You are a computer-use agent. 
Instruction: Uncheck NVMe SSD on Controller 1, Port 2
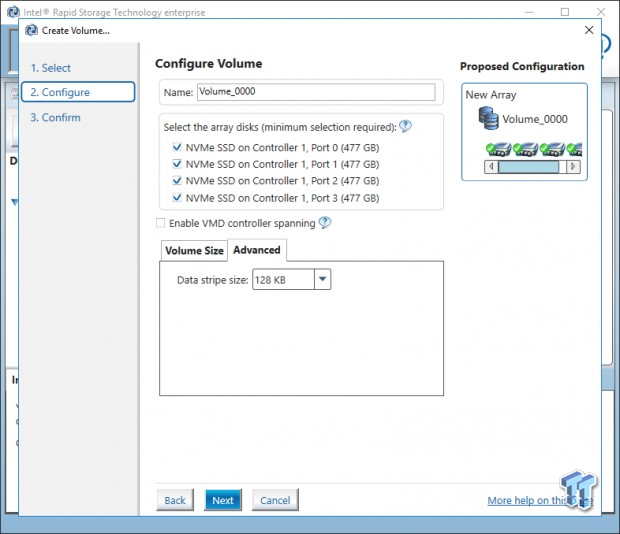(x=177, y=180)
